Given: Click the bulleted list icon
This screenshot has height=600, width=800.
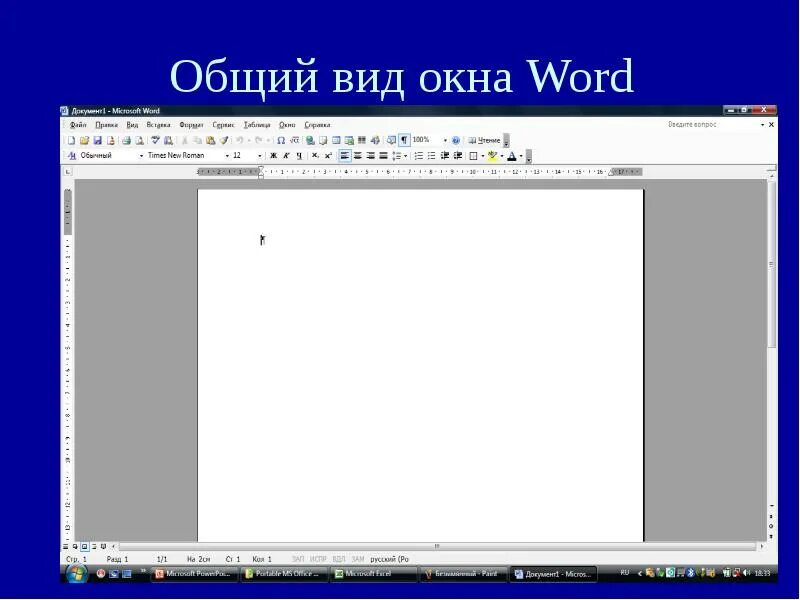Looking at the screenshot, I should pos(432,156).
